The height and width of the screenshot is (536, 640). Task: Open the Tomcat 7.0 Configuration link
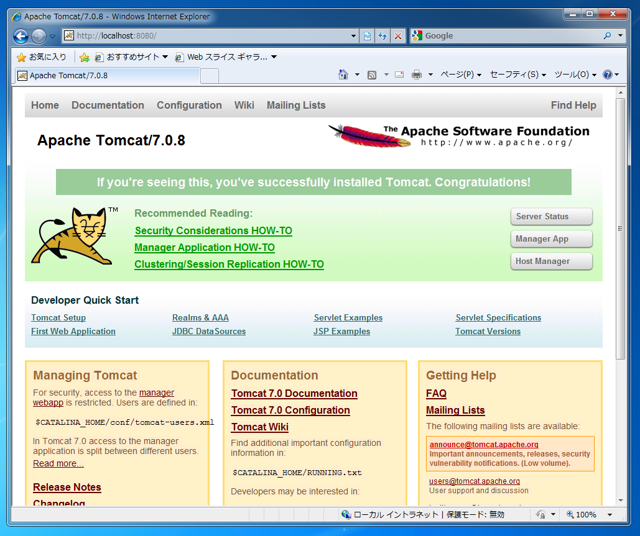(291, 410)
